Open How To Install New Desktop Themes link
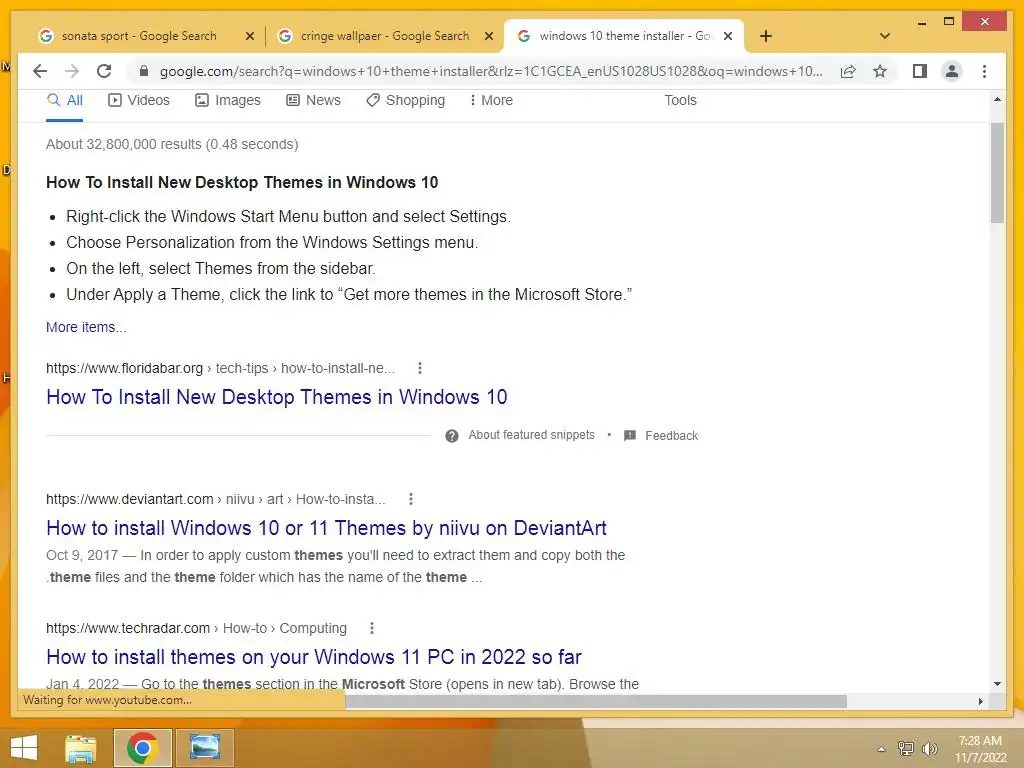Viewport: 1024px width, 768px height. coord(277,397)
